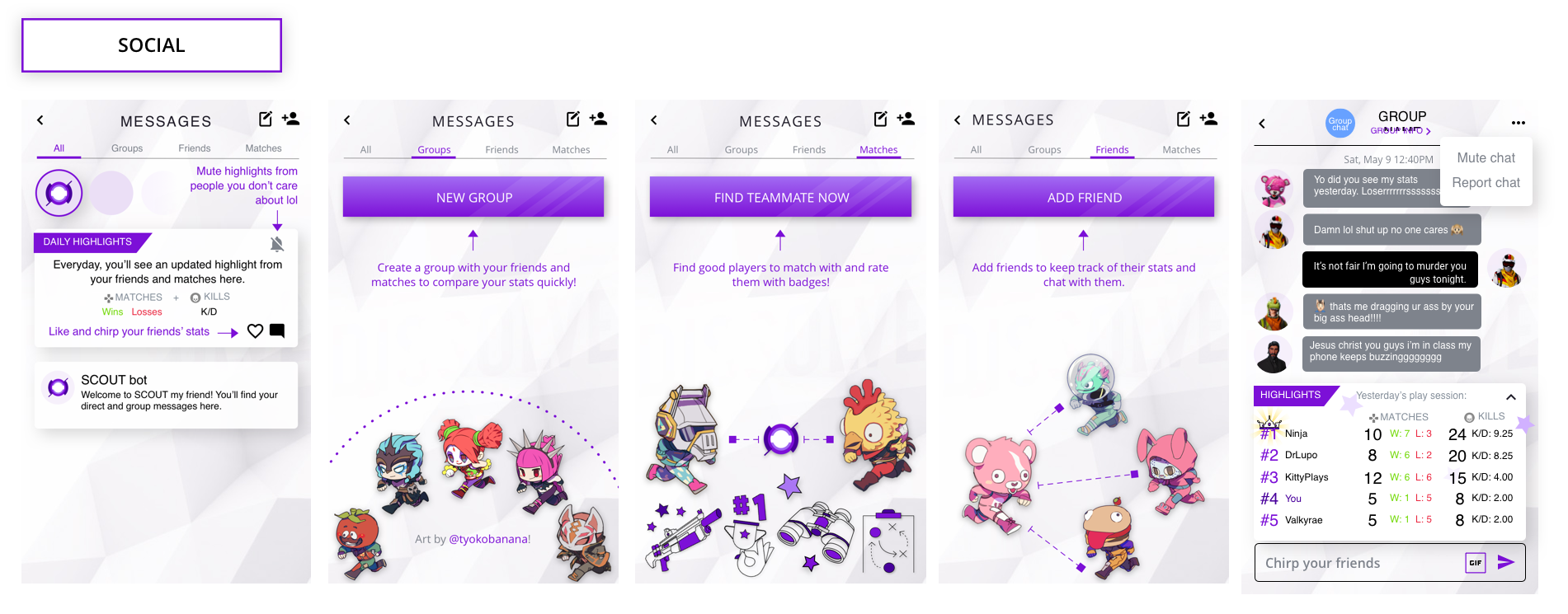Open the three-dot menu in Group chat
Viewport: 1568px width, 614px height.
[1519, 123]
